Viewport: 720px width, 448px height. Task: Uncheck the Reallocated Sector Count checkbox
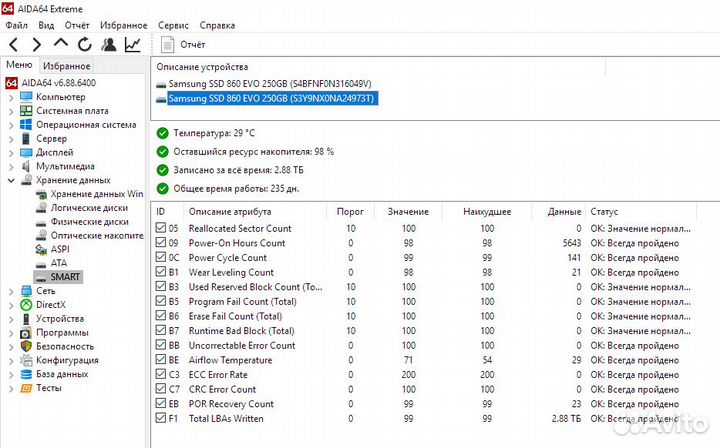(163, 228)
